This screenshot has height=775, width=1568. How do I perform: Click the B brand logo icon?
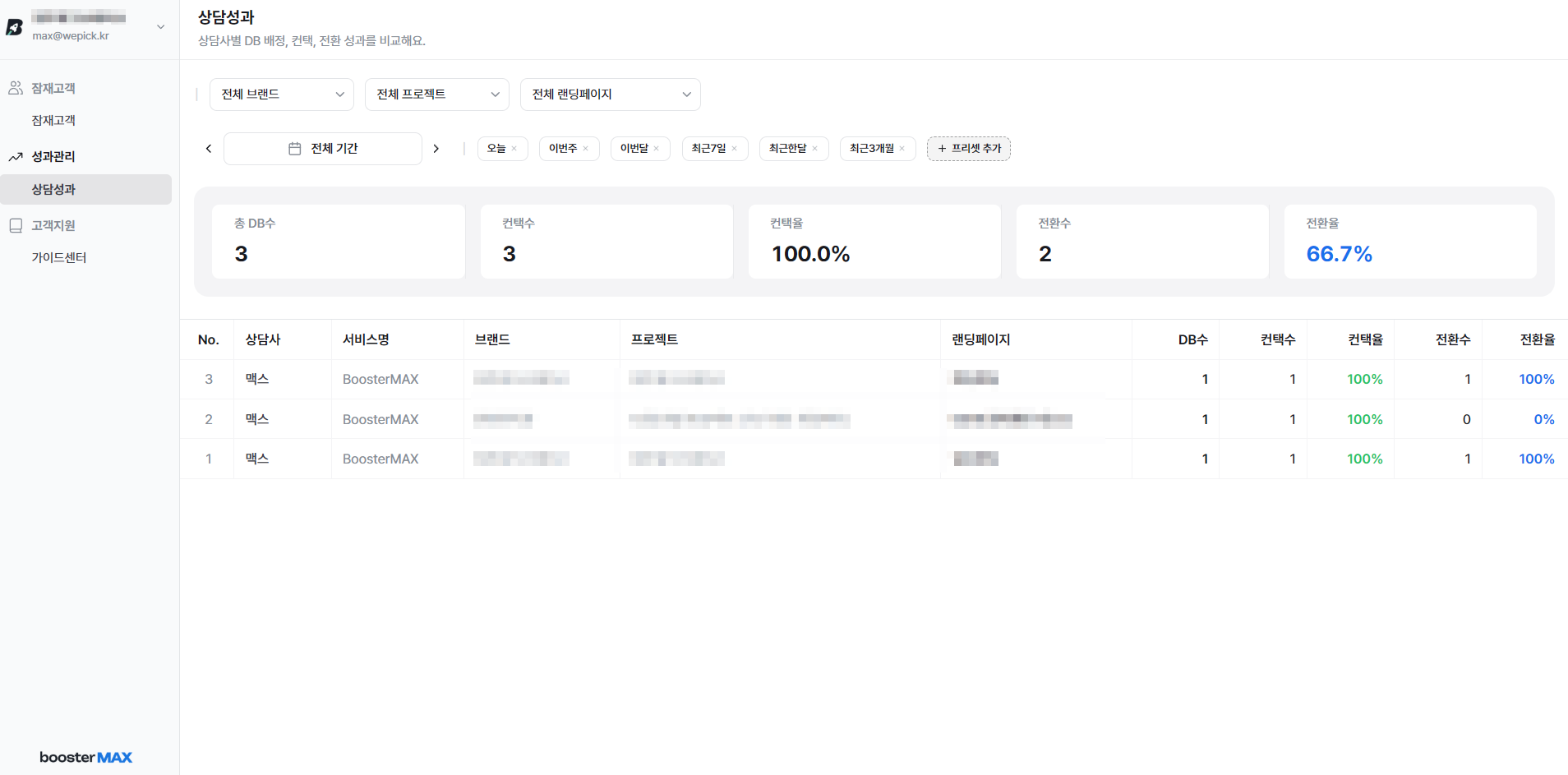coord(14,27)
